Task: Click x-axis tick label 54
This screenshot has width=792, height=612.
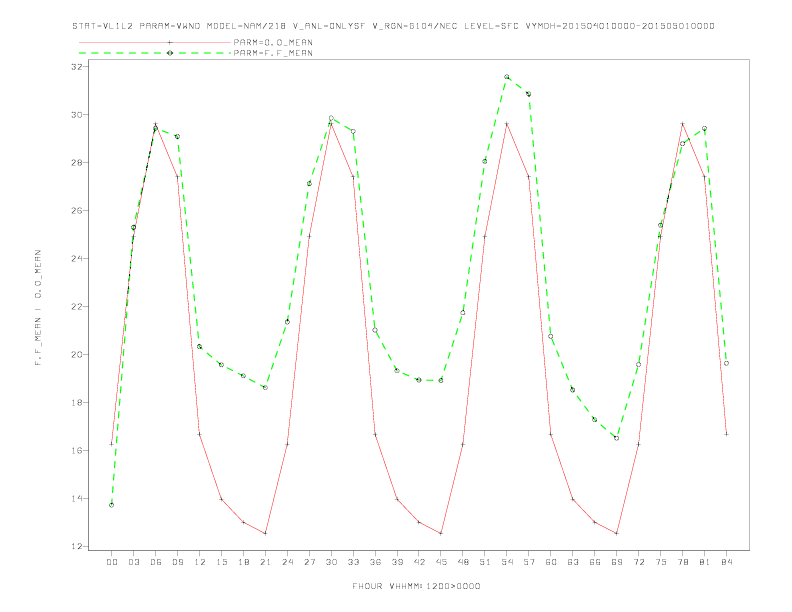Action: coord(507,562)
